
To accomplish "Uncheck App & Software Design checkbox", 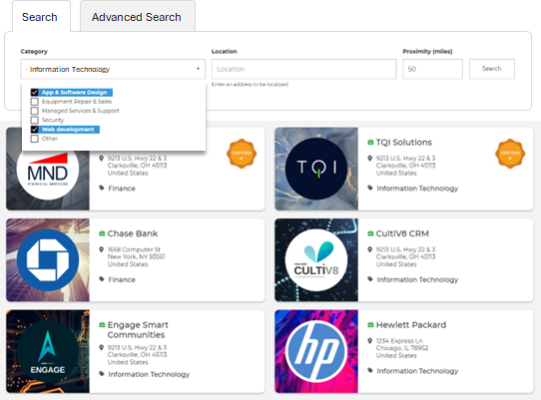I will [34, 92].
